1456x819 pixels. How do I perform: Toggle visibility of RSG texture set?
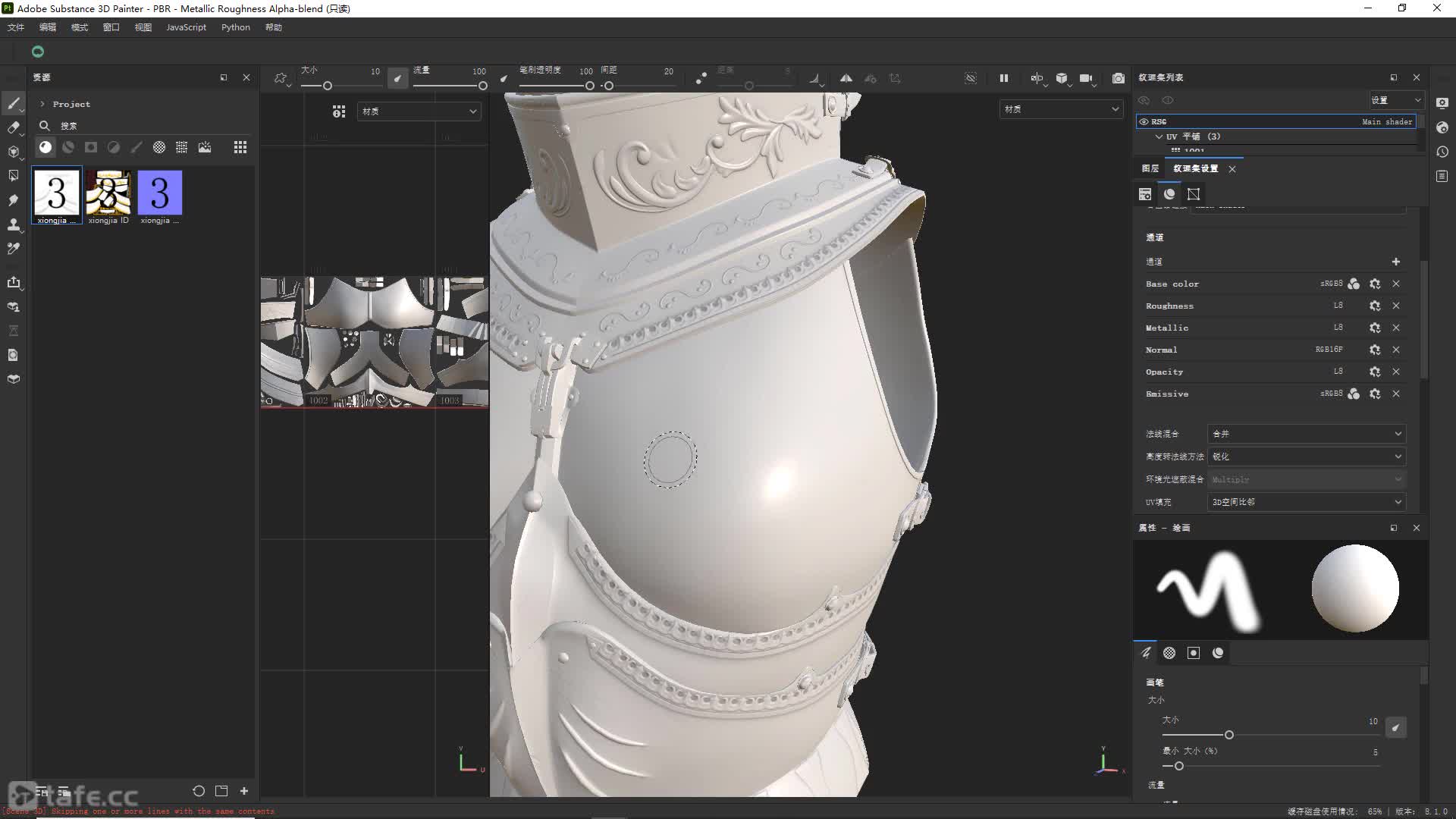(x=1144, y=121)
